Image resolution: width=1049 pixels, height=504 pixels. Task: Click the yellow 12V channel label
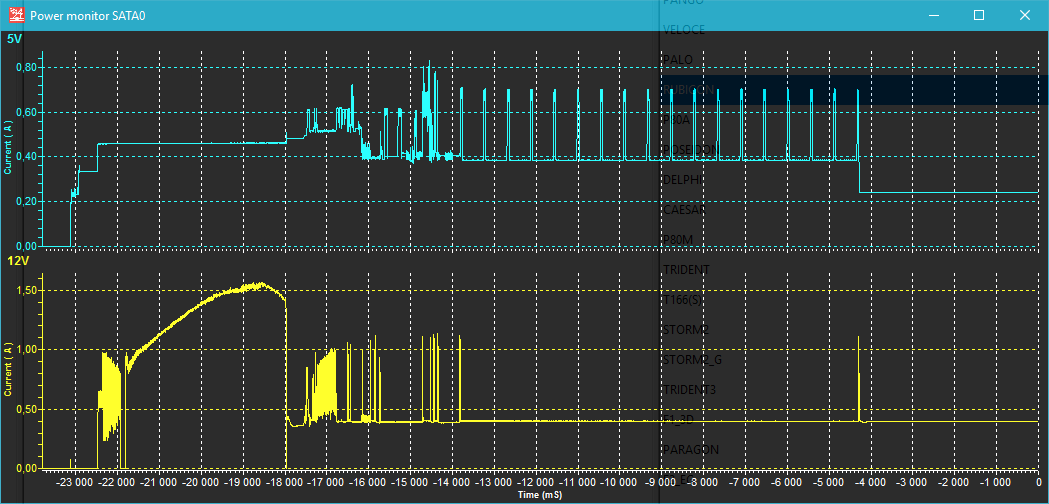[17, 261]
